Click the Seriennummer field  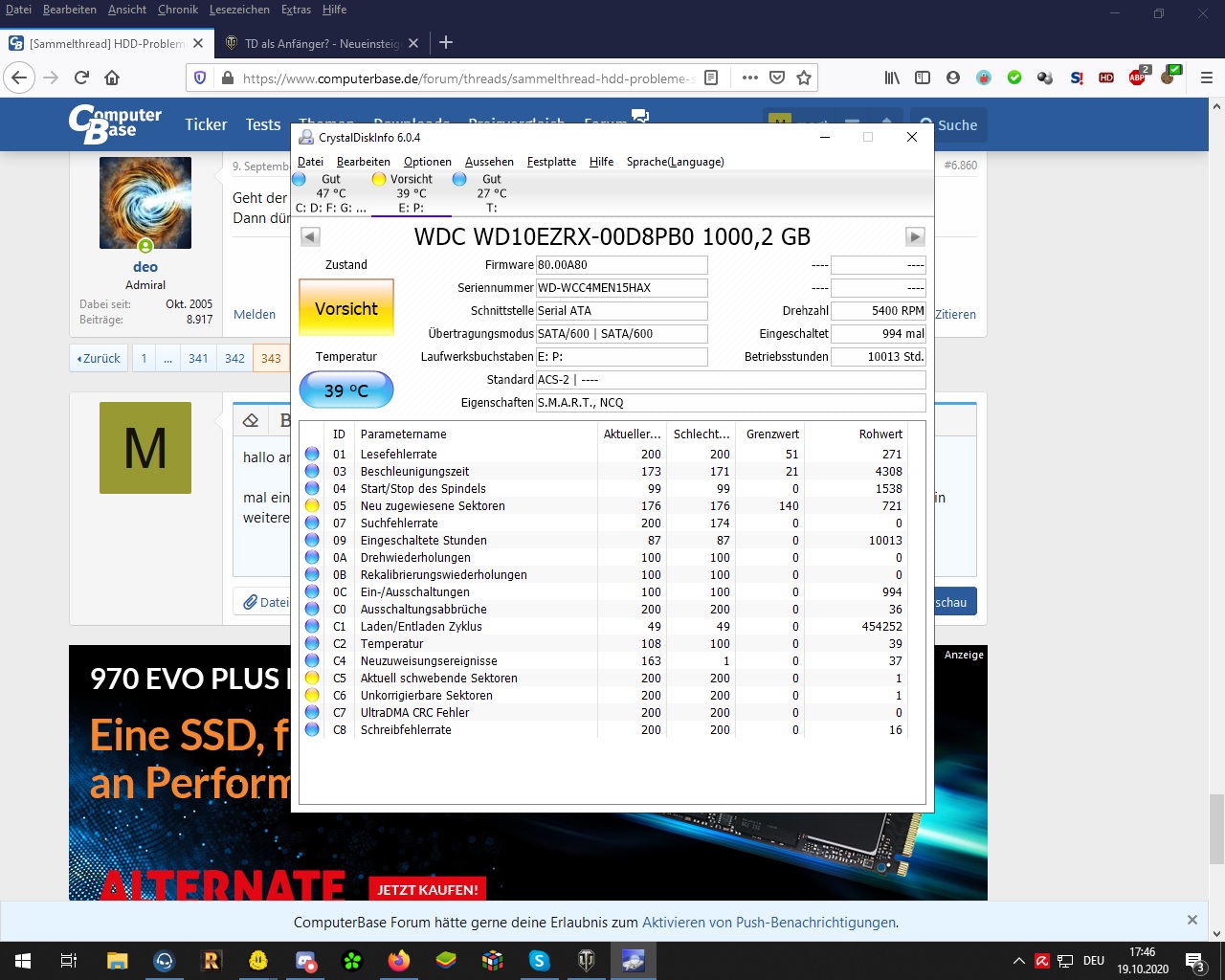click(621, 288)
